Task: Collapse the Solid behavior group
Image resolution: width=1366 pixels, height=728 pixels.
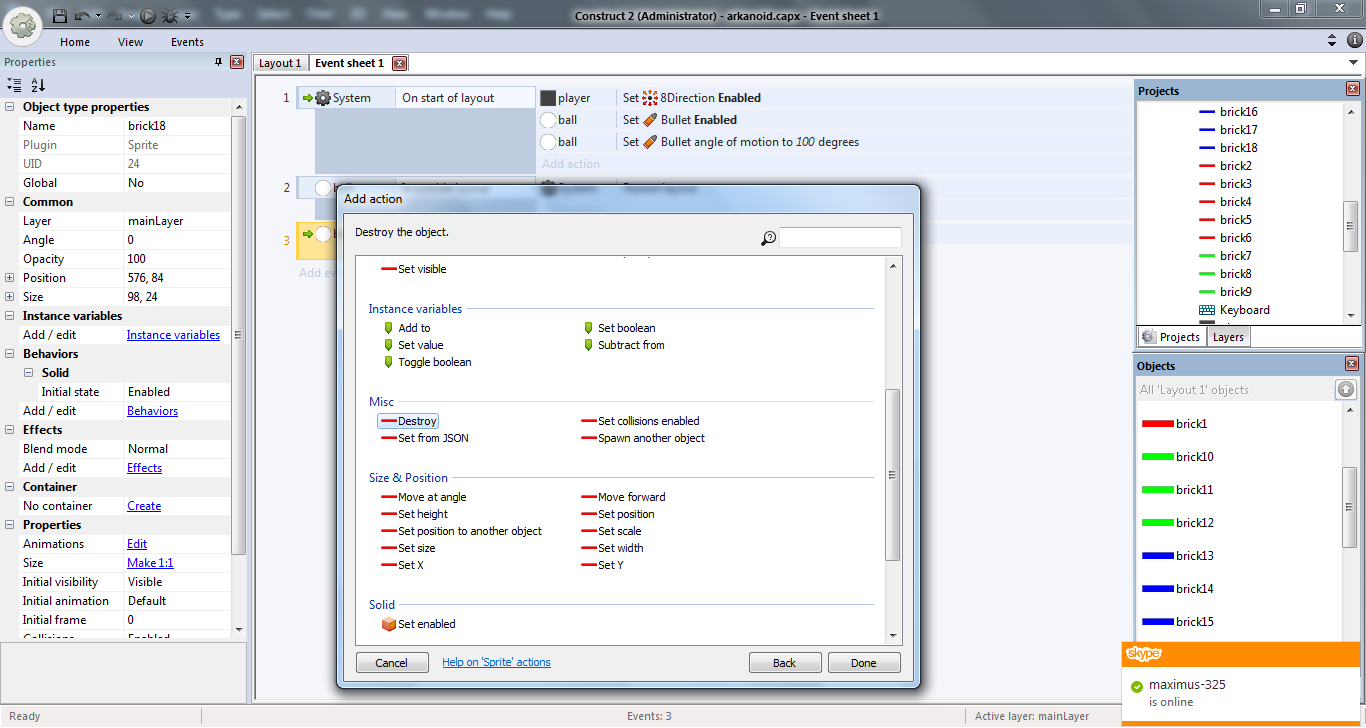Action: point(28,373)
